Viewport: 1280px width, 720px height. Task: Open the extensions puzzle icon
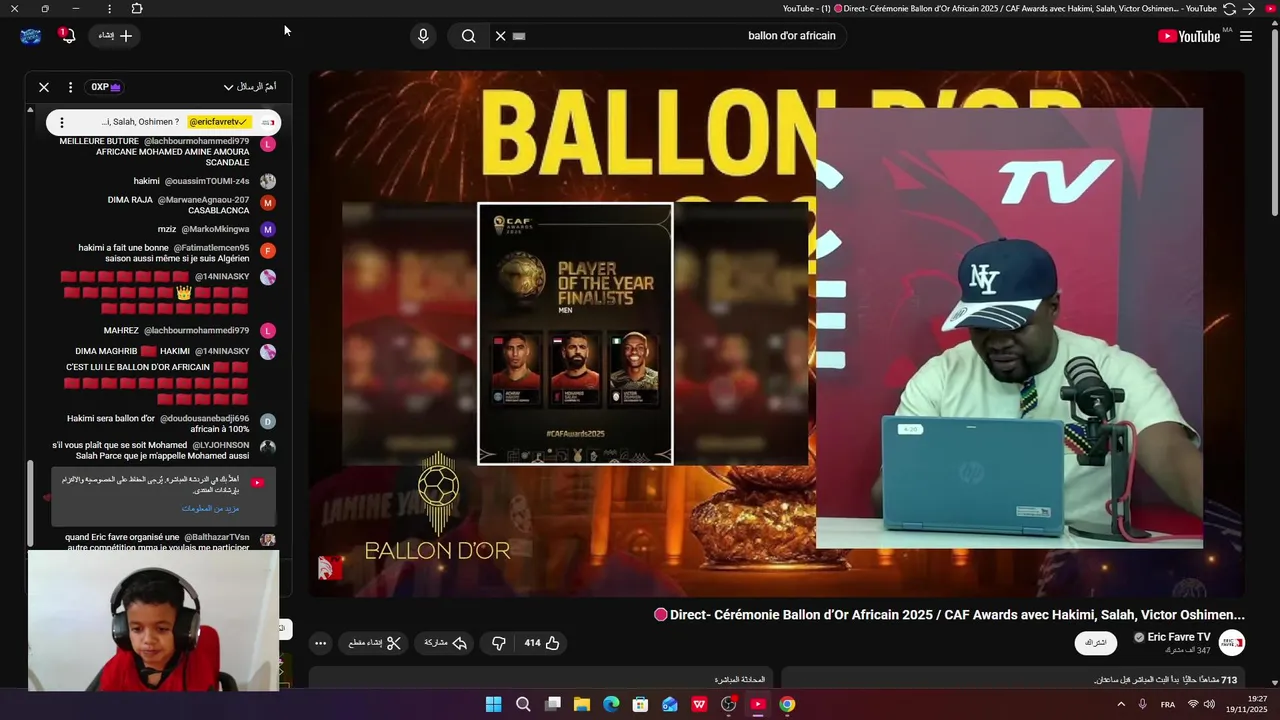(137, 8)
